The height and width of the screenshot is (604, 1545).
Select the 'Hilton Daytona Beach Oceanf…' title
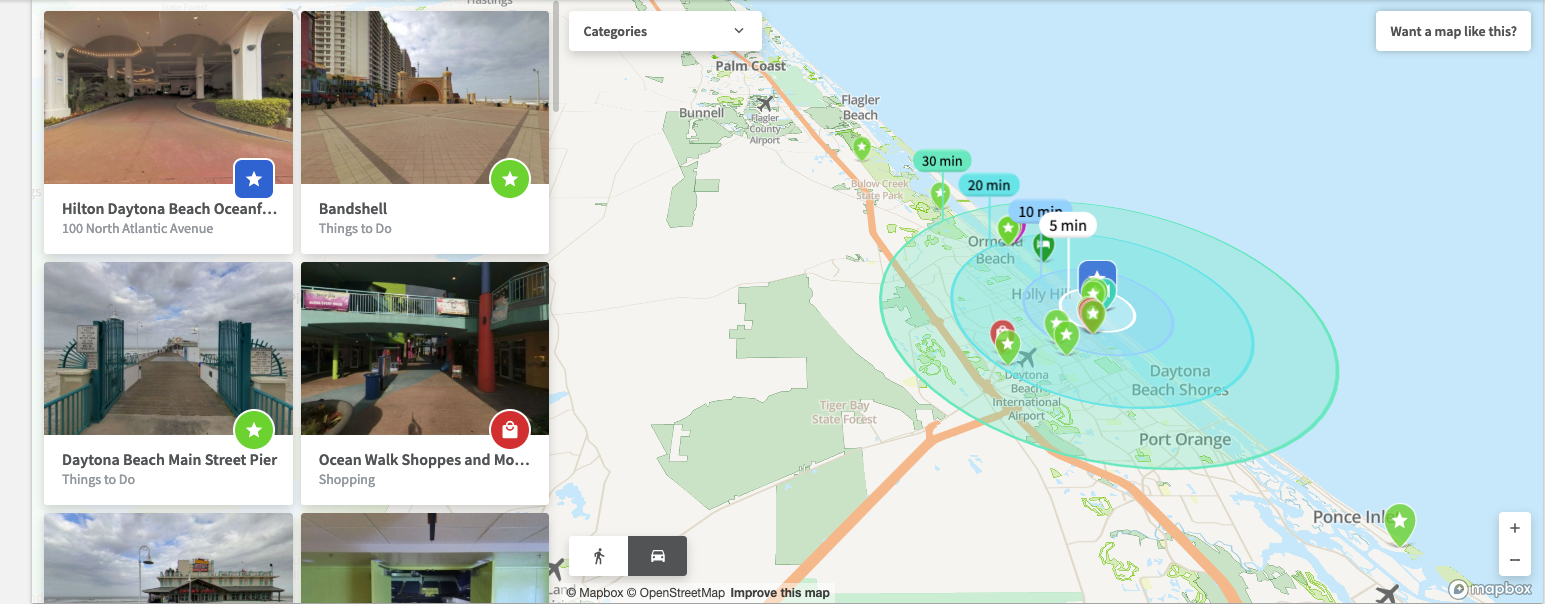tap(170, 209)
